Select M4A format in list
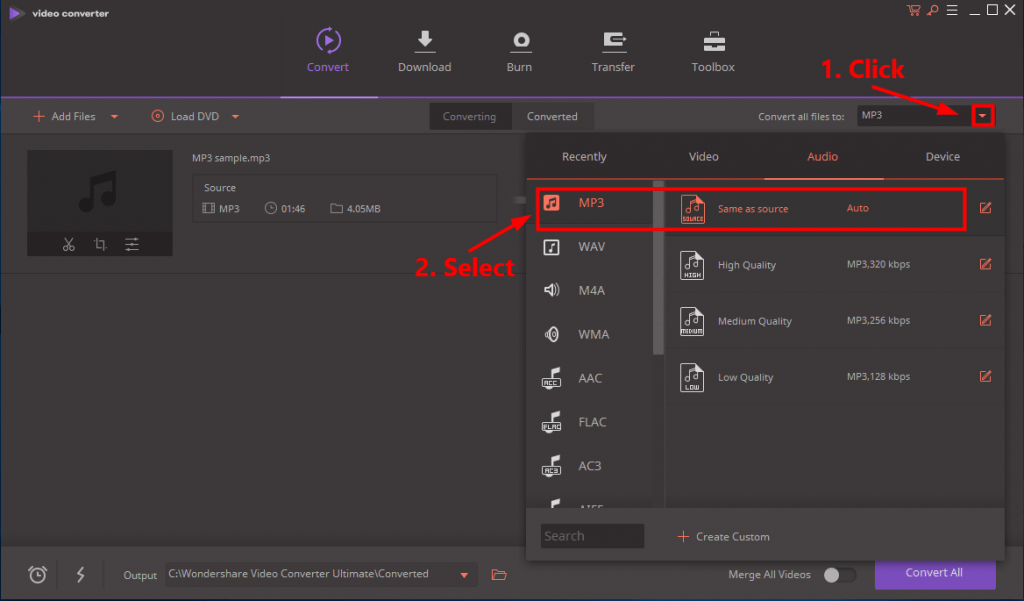Image resolution: width=1024 pixels, height=601 pixels. [x=590, y=291]
